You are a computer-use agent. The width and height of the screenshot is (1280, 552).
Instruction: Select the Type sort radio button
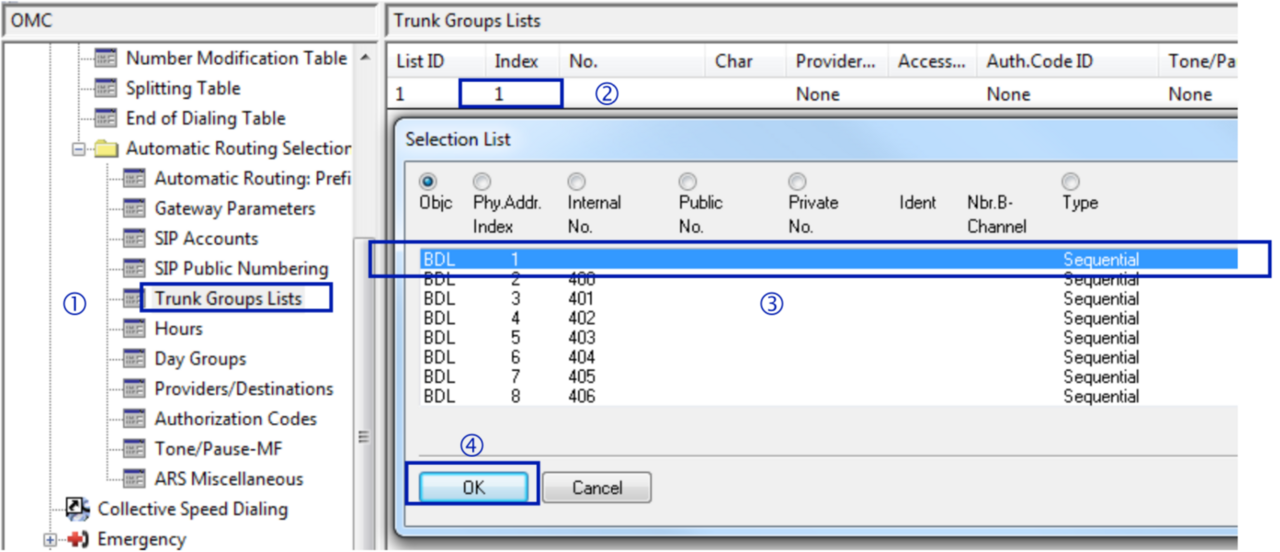click(x=1070, y=182)
